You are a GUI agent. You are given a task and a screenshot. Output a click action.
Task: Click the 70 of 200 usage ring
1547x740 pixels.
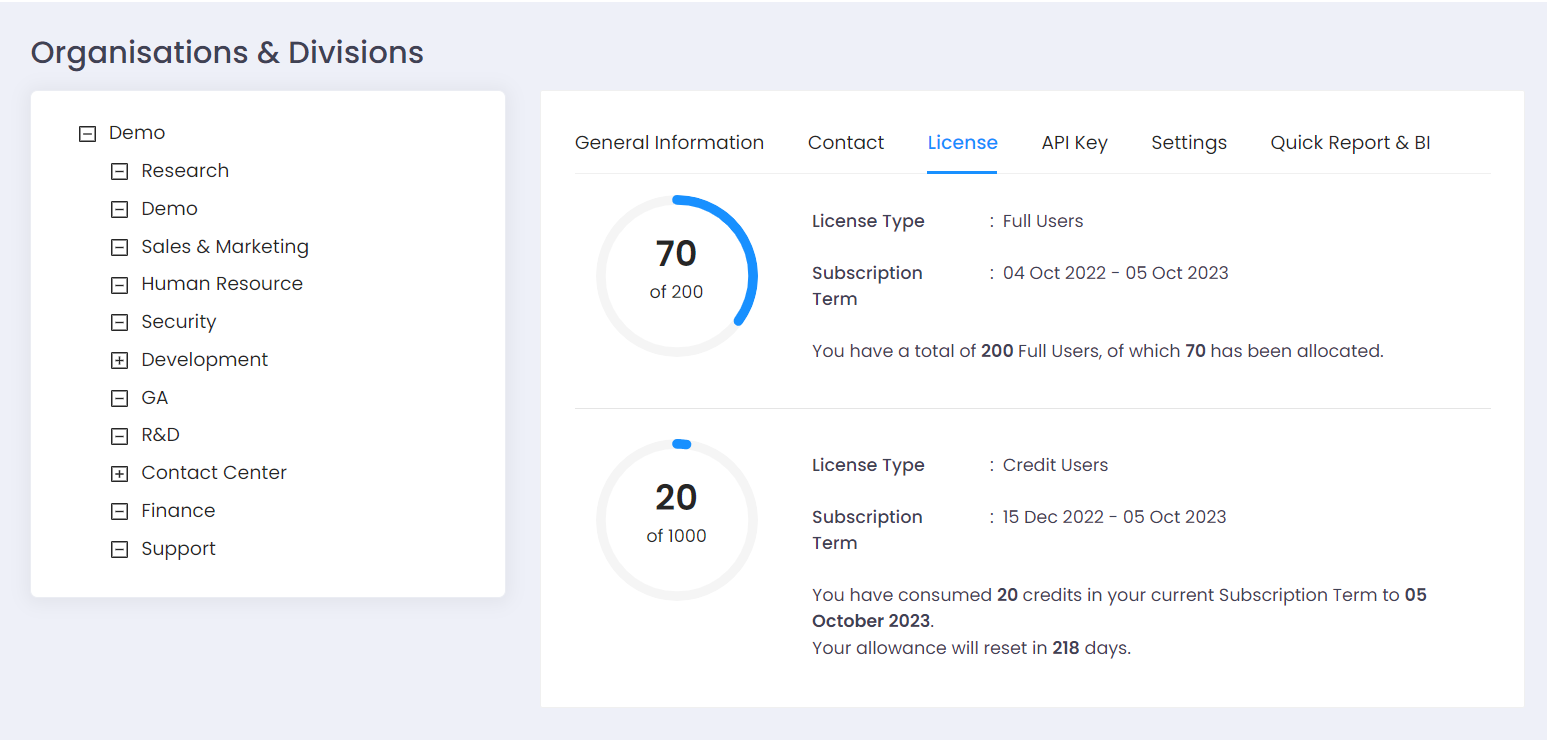pyautogui.click(x=677, y=276)
